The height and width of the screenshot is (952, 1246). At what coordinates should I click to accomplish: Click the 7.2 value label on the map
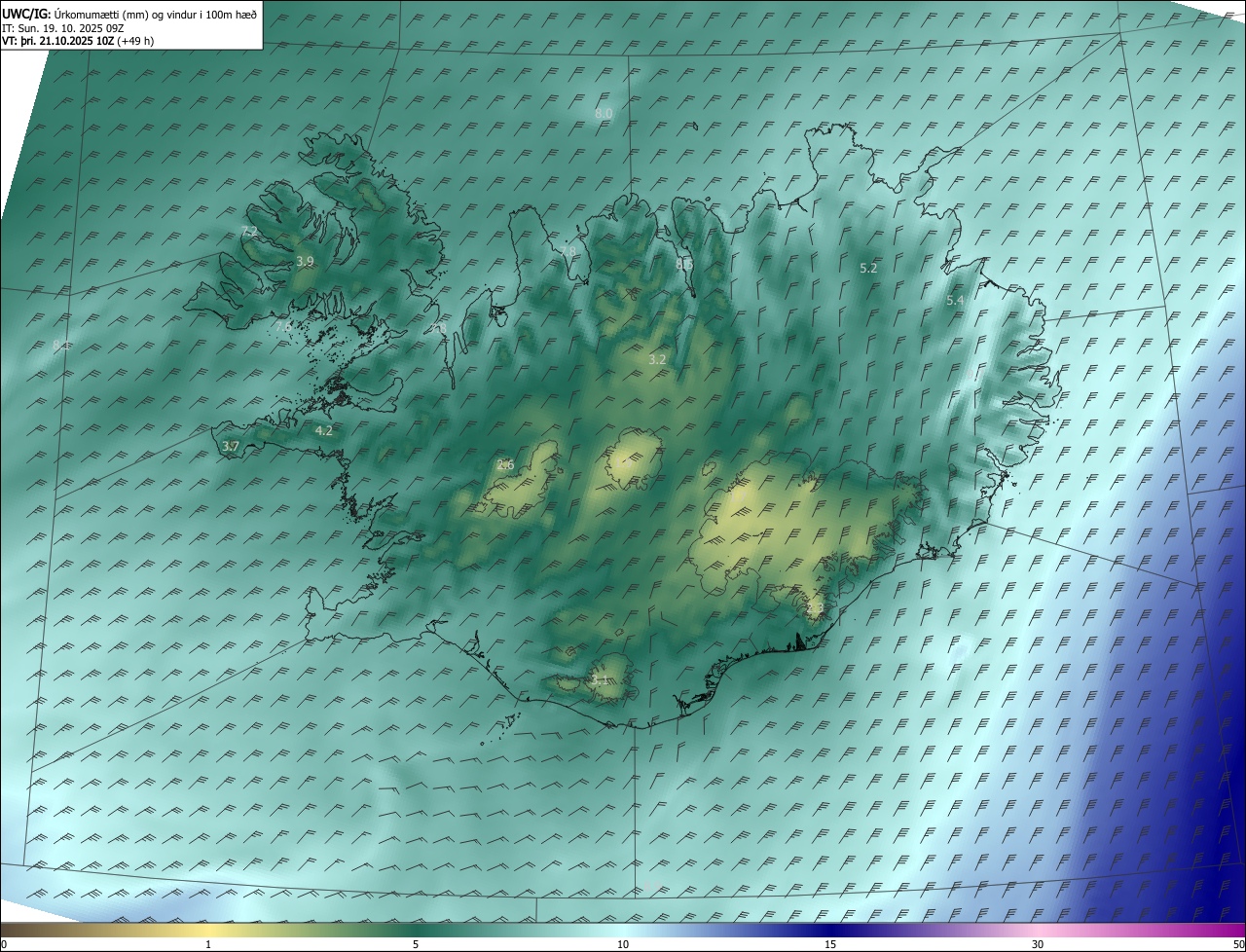pos(249,231)
